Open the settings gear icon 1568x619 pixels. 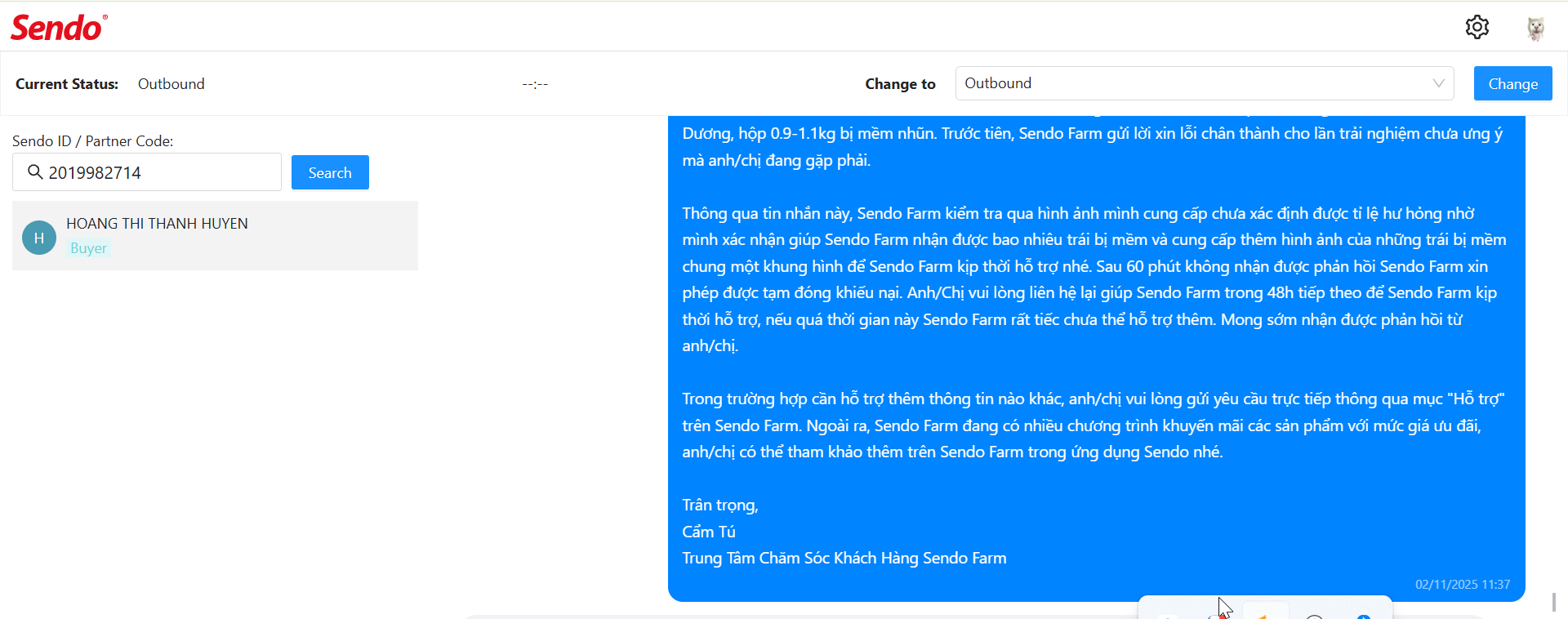[x=1477, y=27]
